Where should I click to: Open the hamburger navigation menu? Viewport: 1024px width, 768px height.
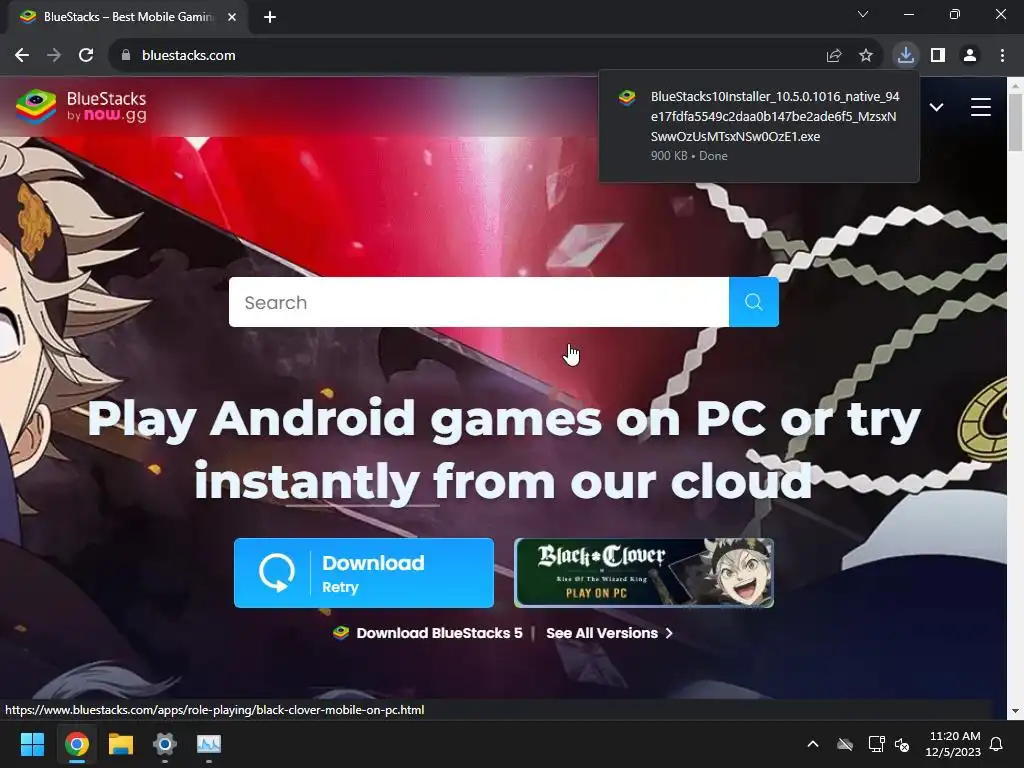981,107
